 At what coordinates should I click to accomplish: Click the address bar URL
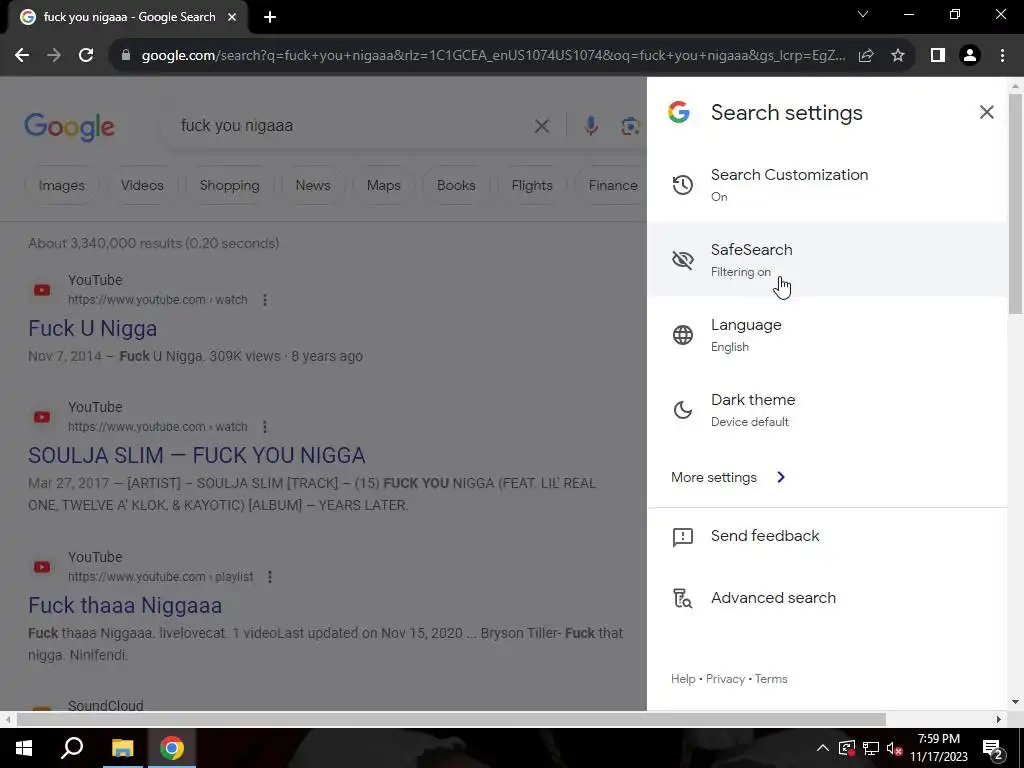pyautogui.click(x=493, y=56)
